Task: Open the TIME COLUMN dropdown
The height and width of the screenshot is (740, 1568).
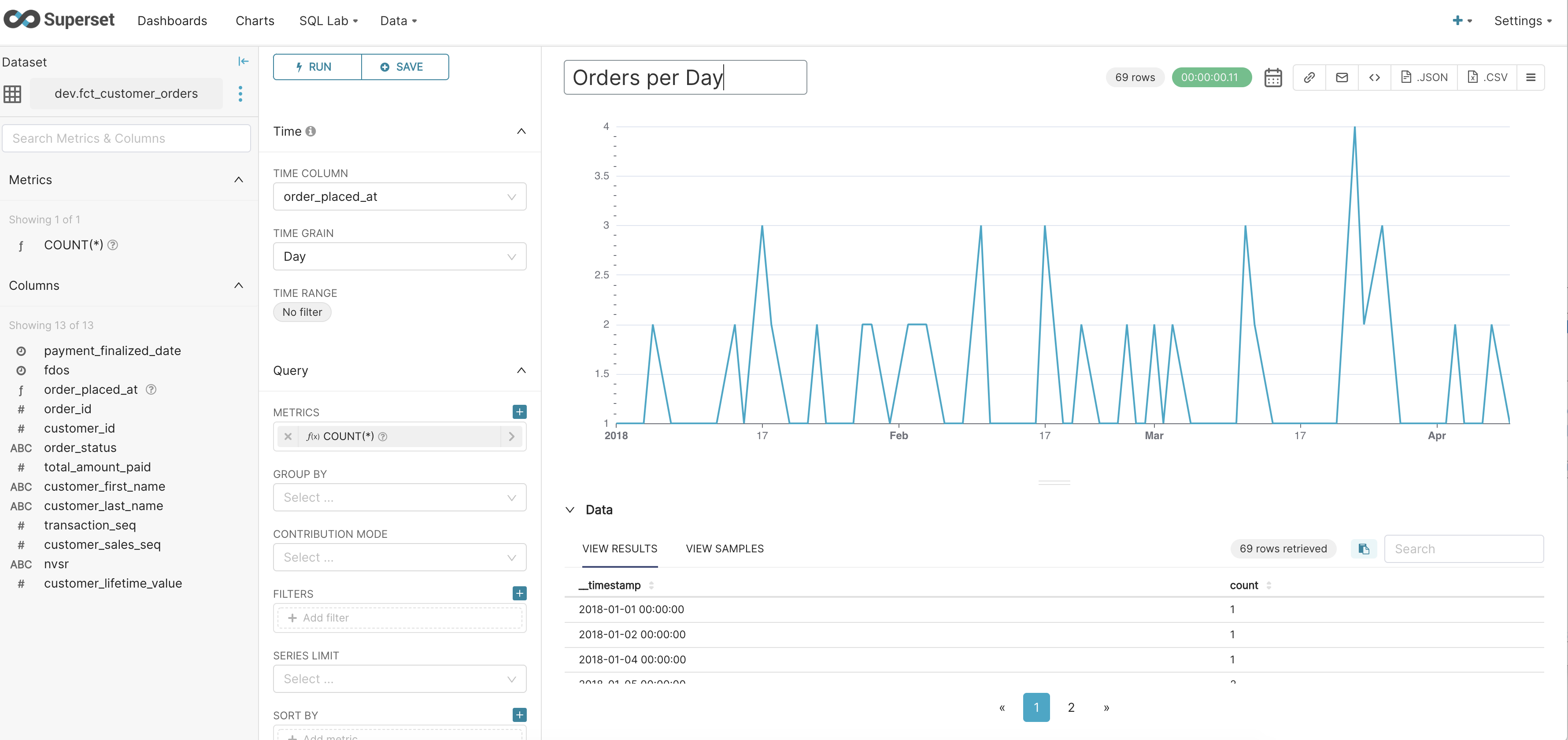Action: point(399,196)
